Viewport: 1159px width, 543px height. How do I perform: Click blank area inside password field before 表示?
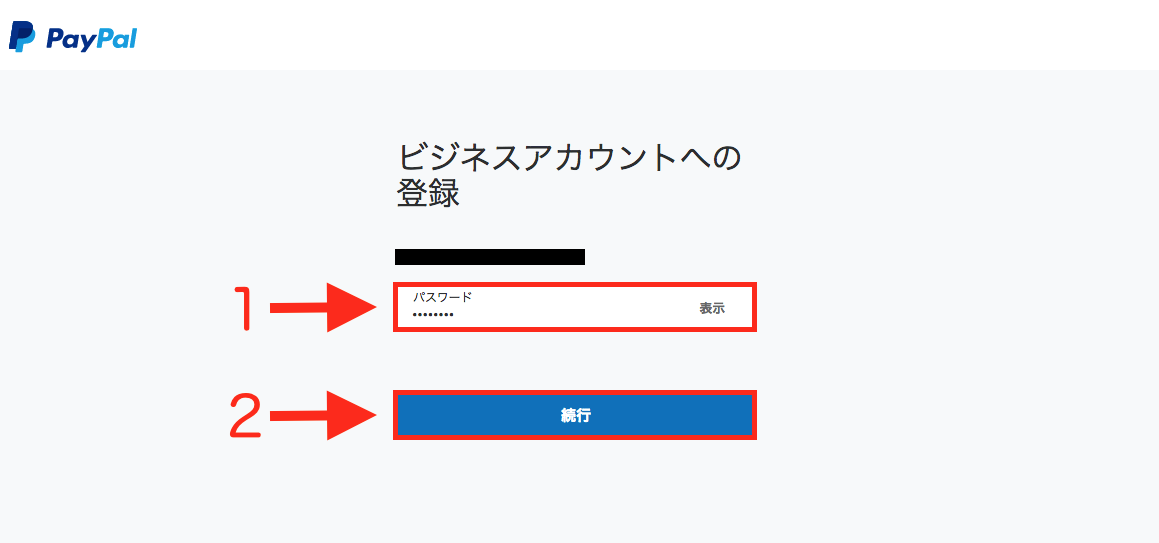click(577, 309)
